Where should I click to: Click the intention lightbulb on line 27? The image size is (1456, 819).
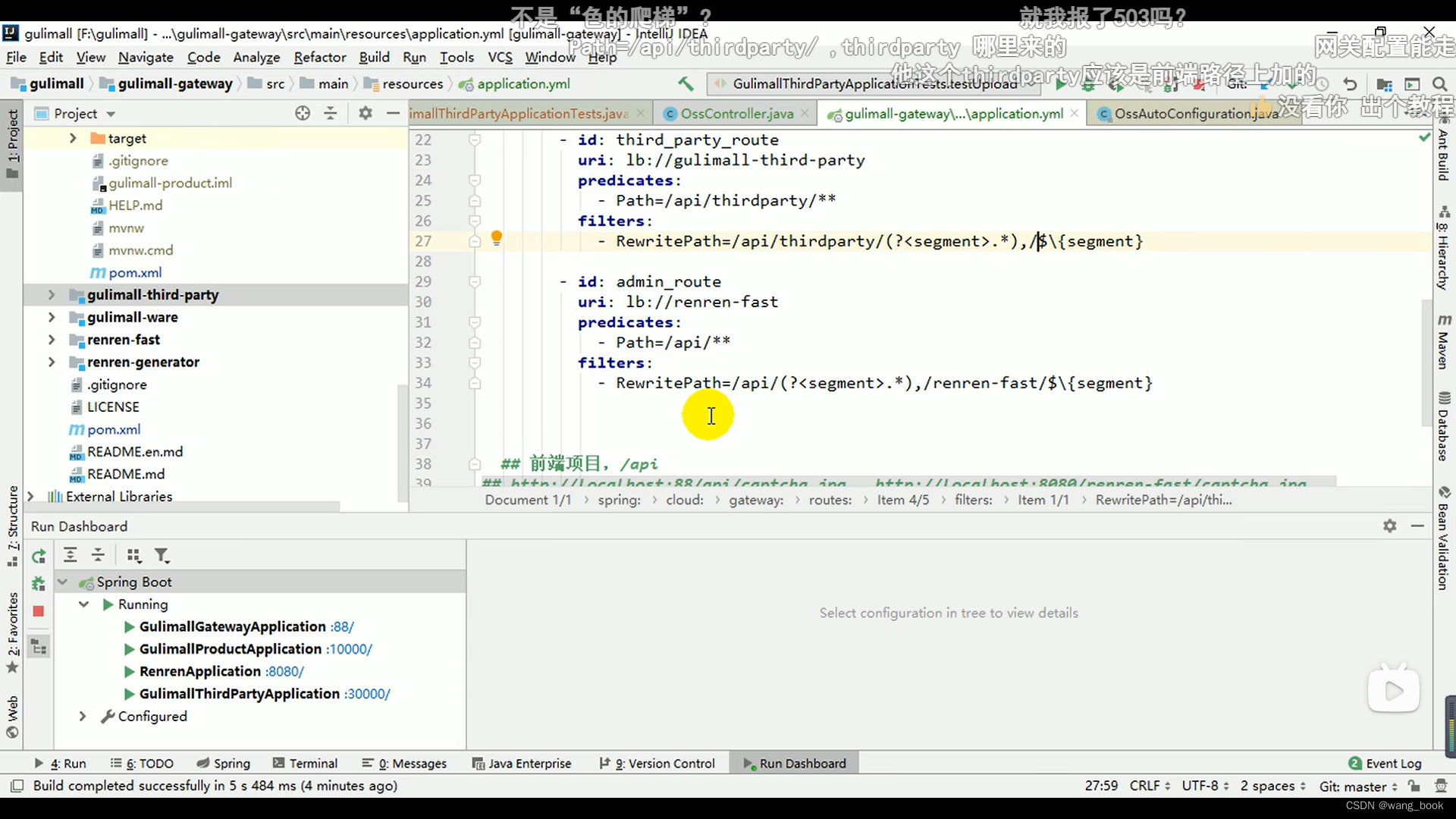pos(497,239)
